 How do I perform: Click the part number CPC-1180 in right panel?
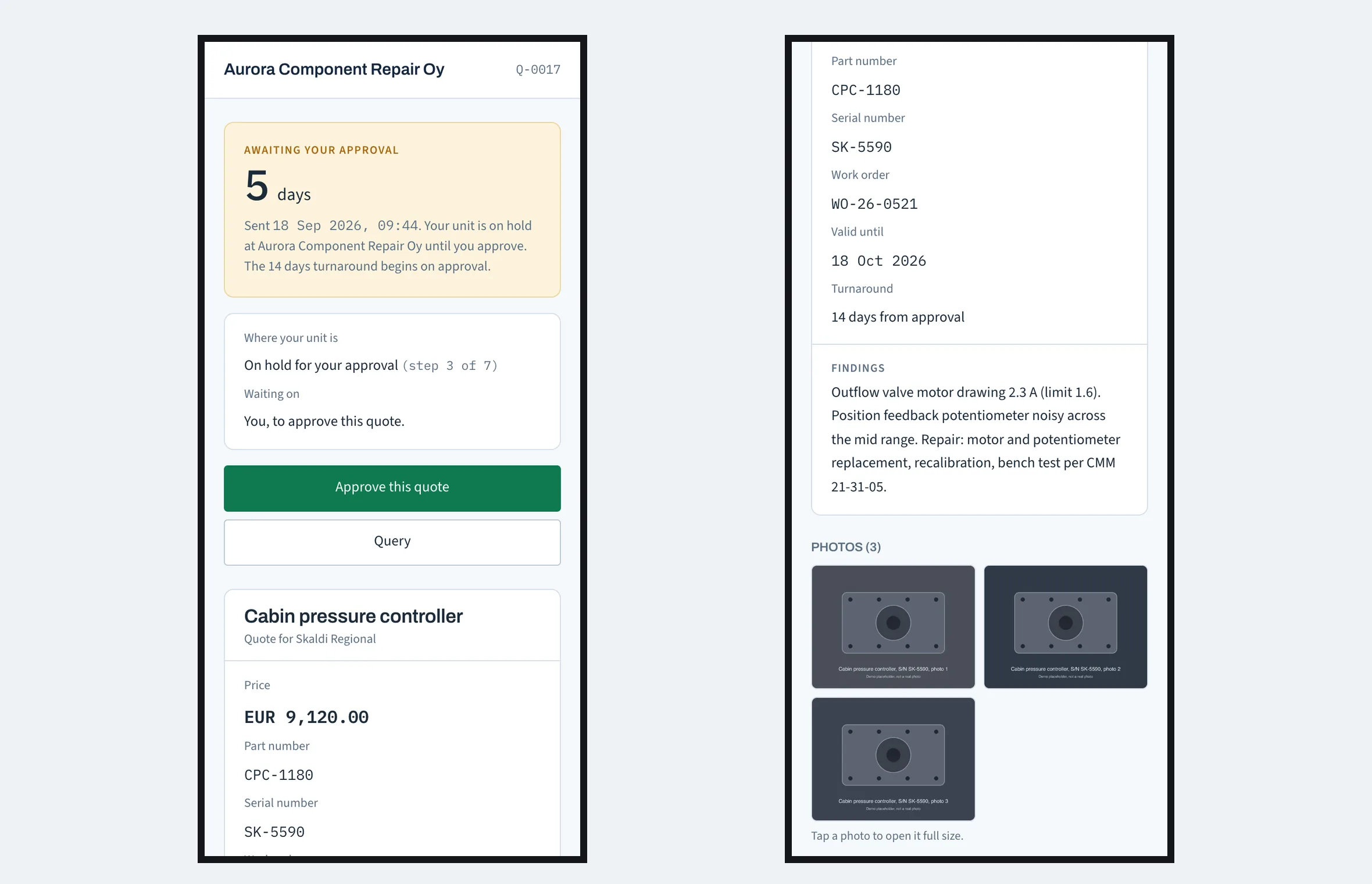(x=865, y=90)
